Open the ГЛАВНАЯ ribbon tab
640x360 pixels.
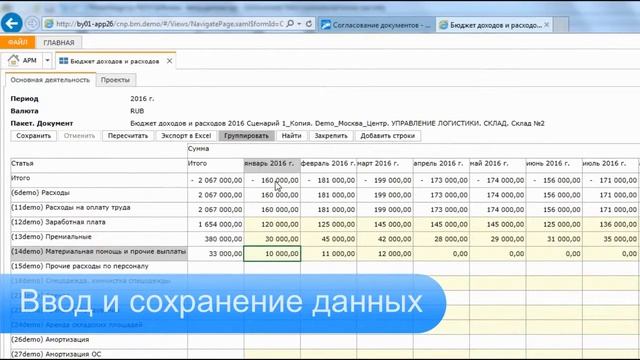59,42
